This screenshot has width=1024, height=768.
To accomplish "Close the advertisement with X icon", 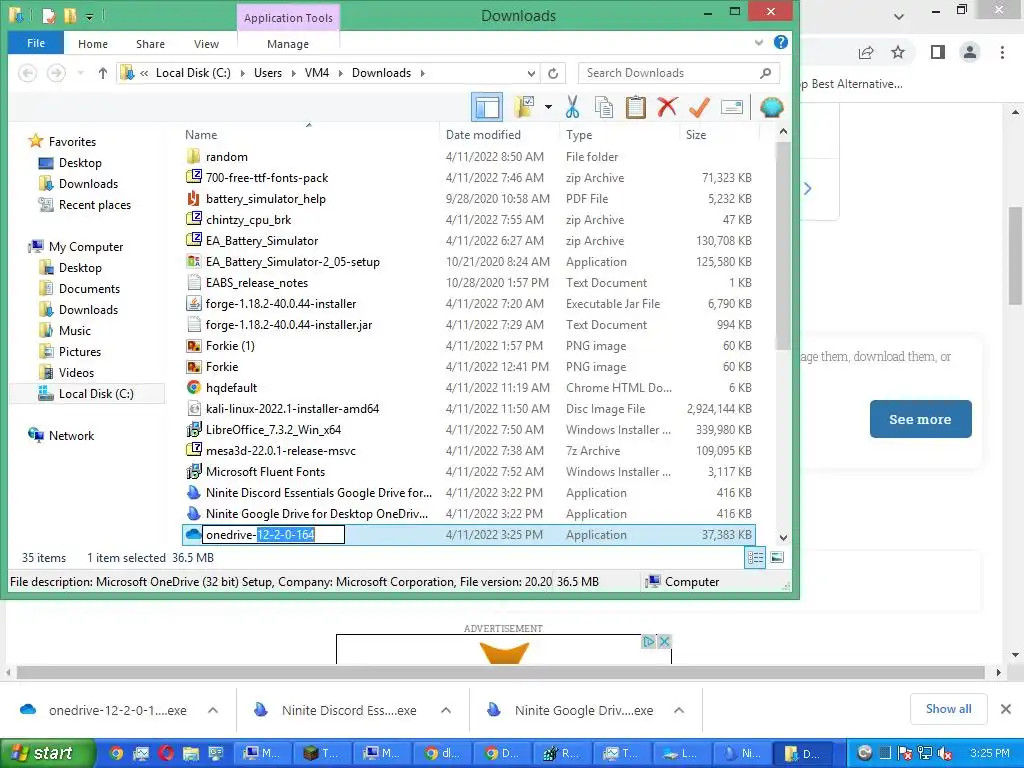I will 664,641.
